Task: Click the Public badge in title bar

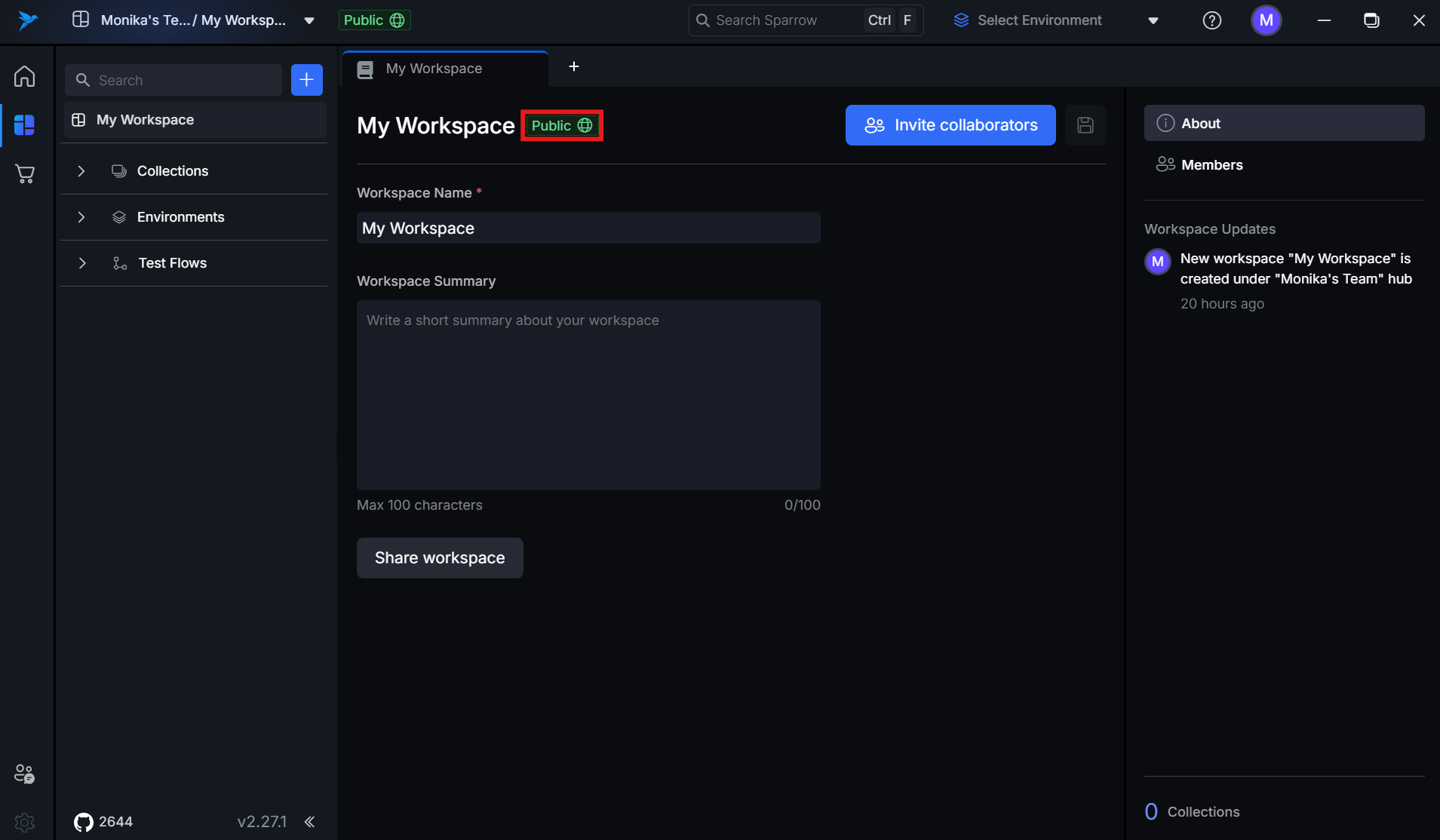Action: (374, 20)
